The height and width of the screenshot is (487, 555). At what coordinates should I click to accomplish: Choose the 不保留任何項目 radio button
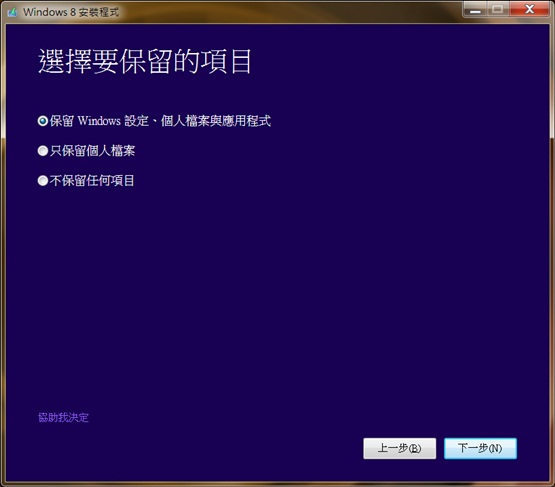[43, 181]
